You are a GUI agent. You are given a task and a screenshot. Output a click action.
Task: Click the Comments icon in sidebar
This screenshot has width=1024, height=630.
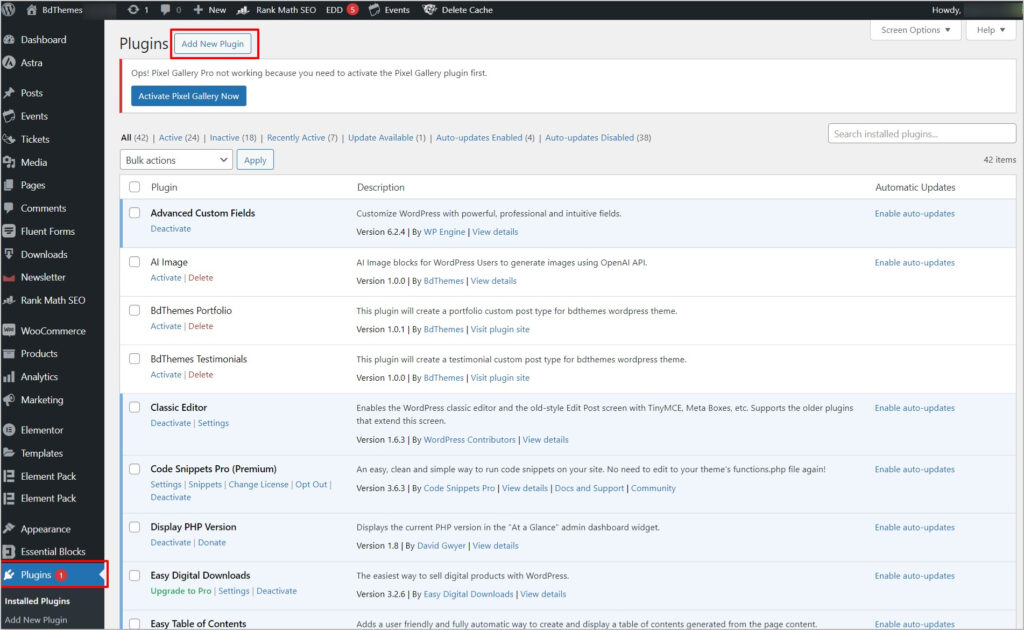(9, 208)
